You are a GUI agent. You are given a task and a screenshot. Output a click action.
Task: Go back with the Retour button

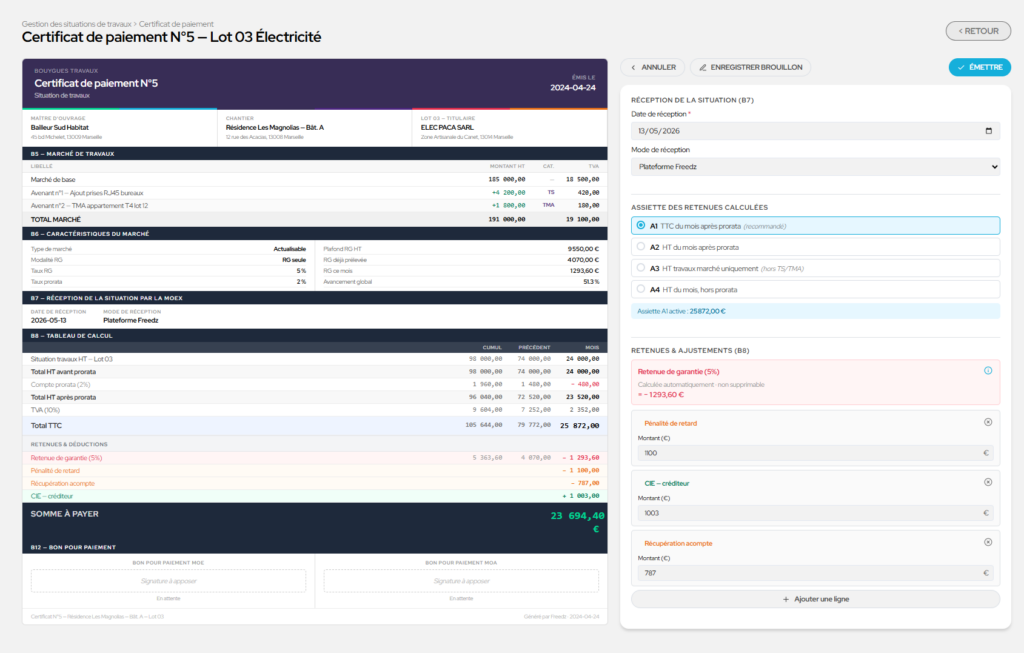(x=978, y=31)
